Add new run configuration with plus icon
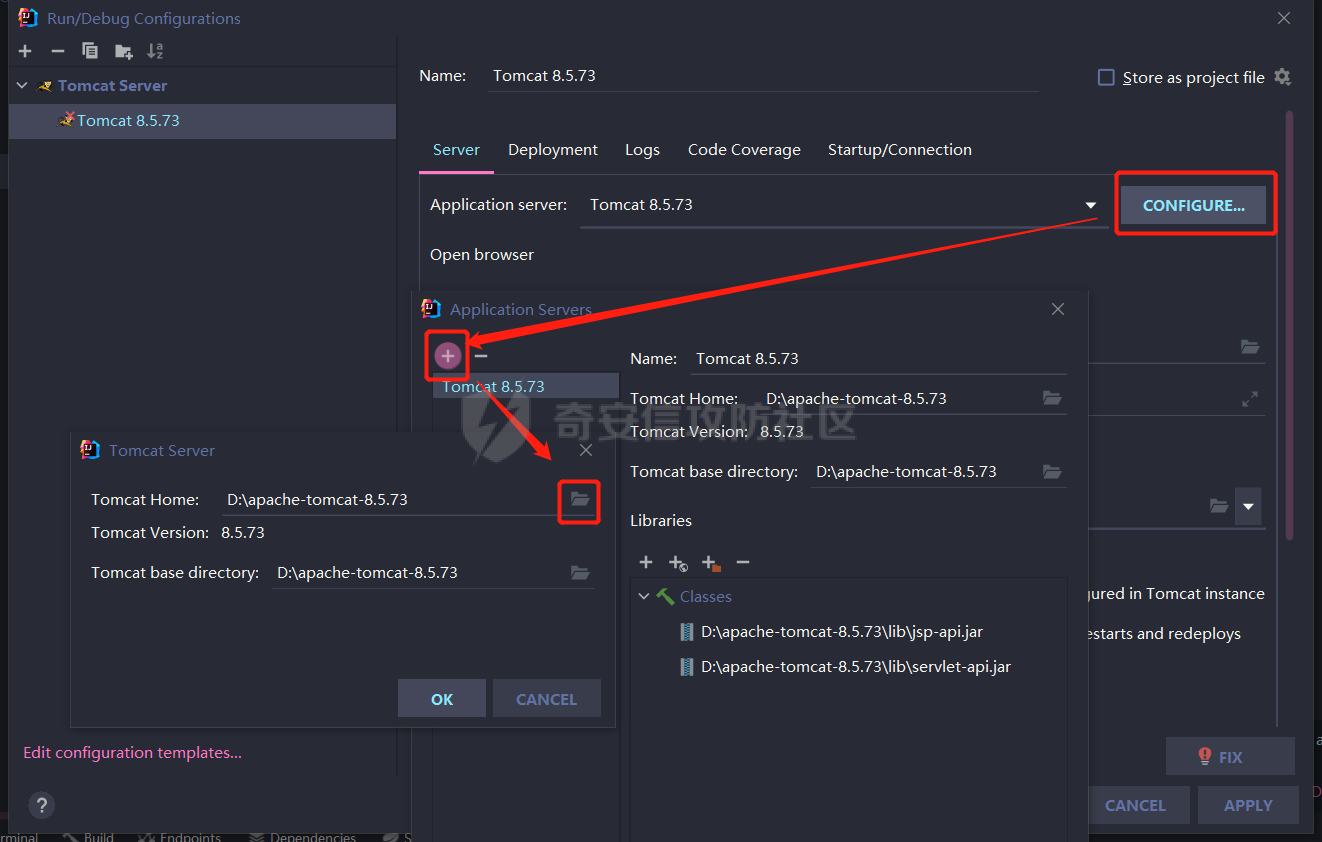This screenshot has width=1322, height=842. tap(26, 51)
